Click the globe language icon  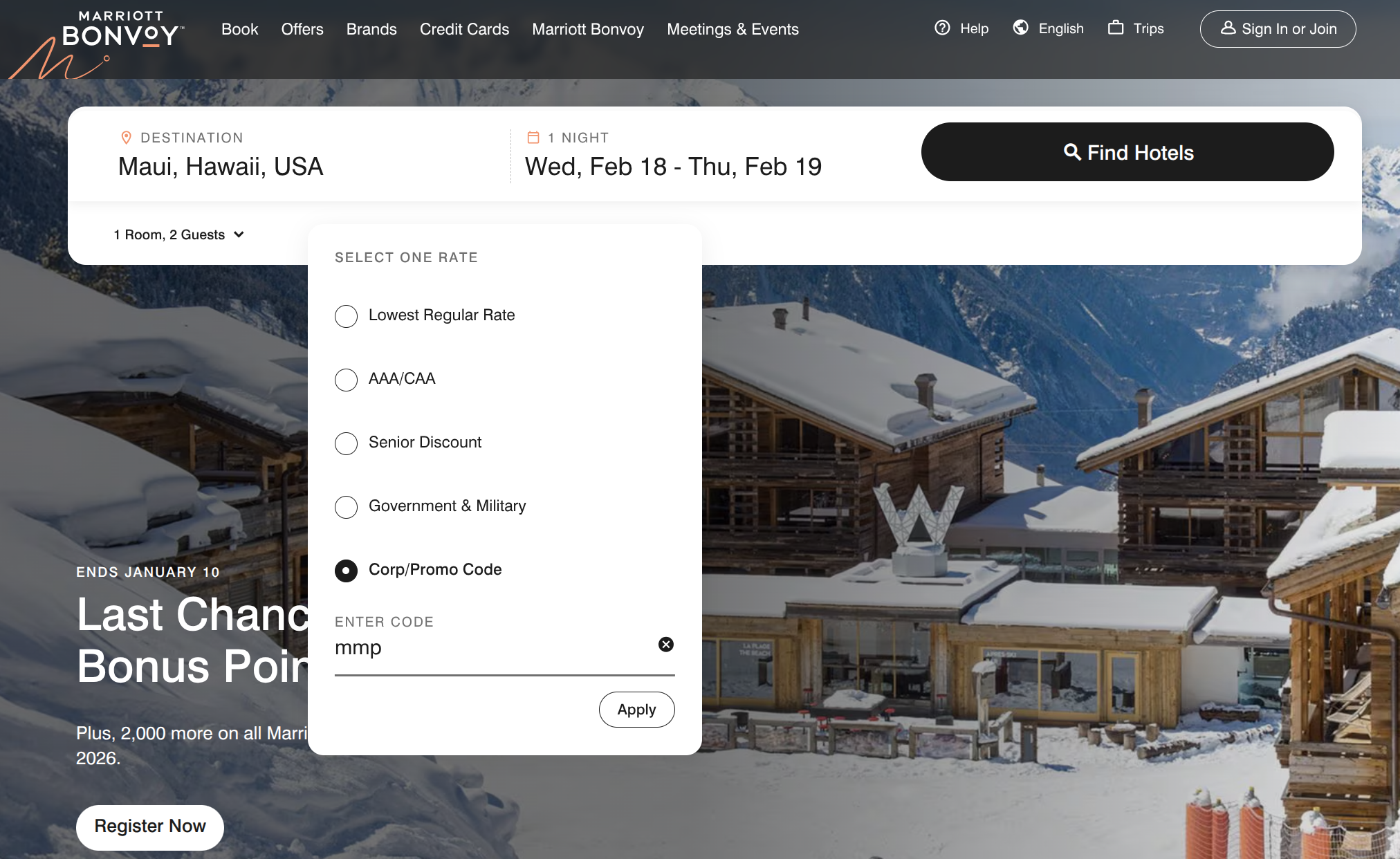(1020, 28)
